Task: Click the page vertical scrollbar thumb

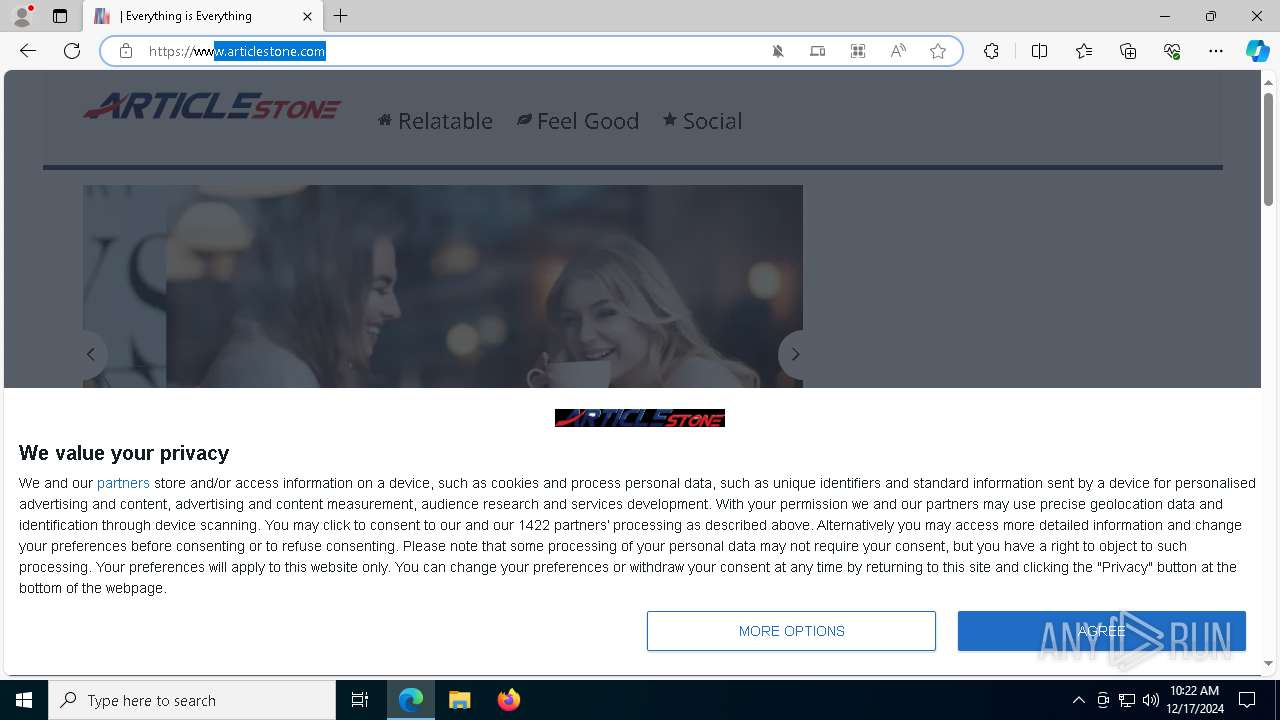Action: pyautogui.click(x=1269, y=148)
